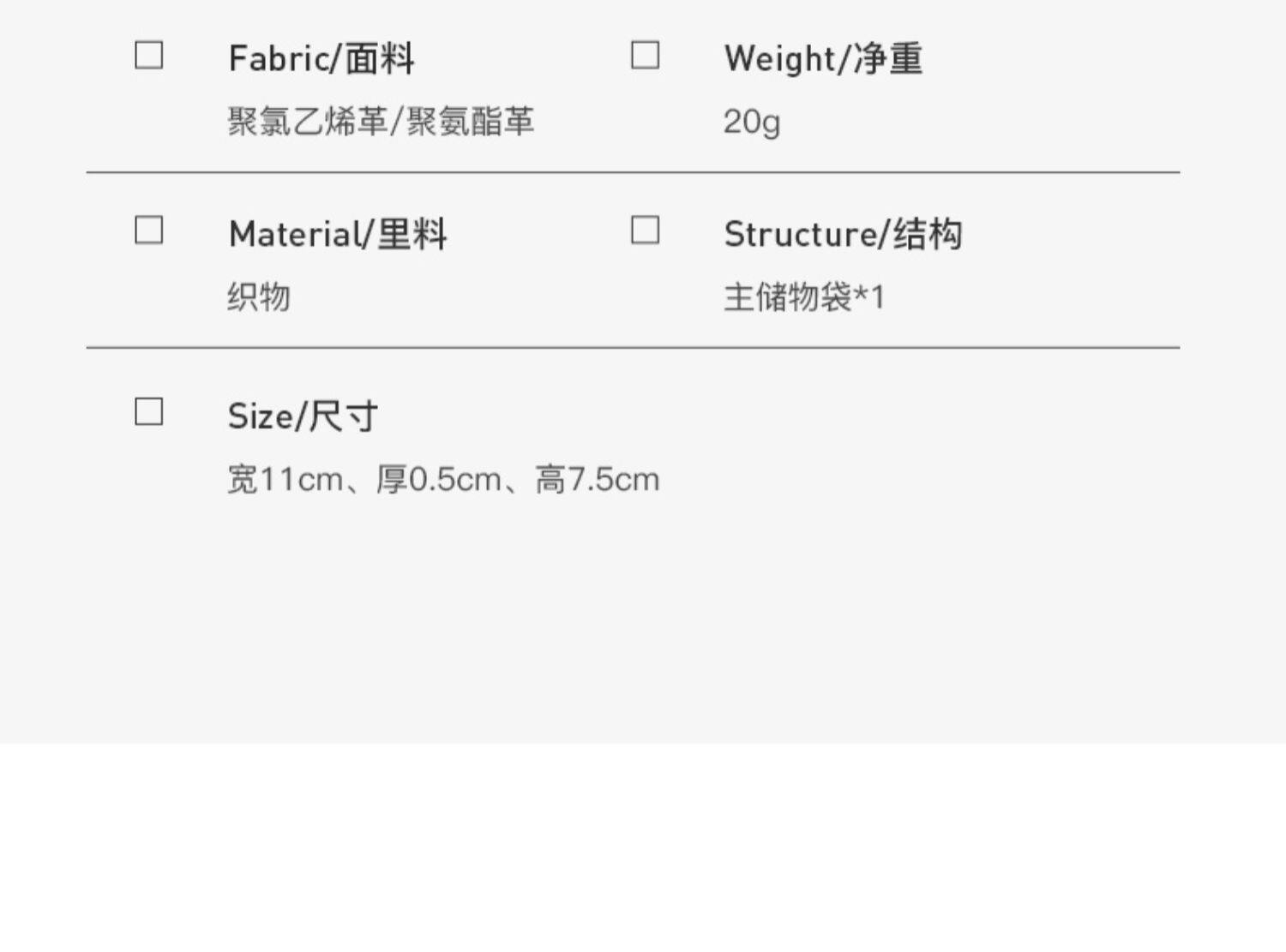Select the Size/尺寸 checkbox
The image size is (1286, 952).
click(149, 412)
